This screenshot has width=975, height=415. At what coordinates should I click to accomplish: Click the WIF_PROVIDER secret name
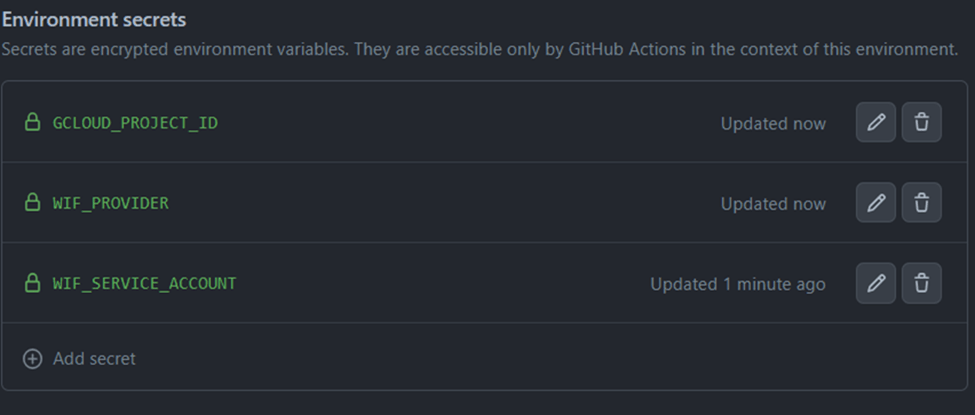pyautogui.click(x=110, y=203)
